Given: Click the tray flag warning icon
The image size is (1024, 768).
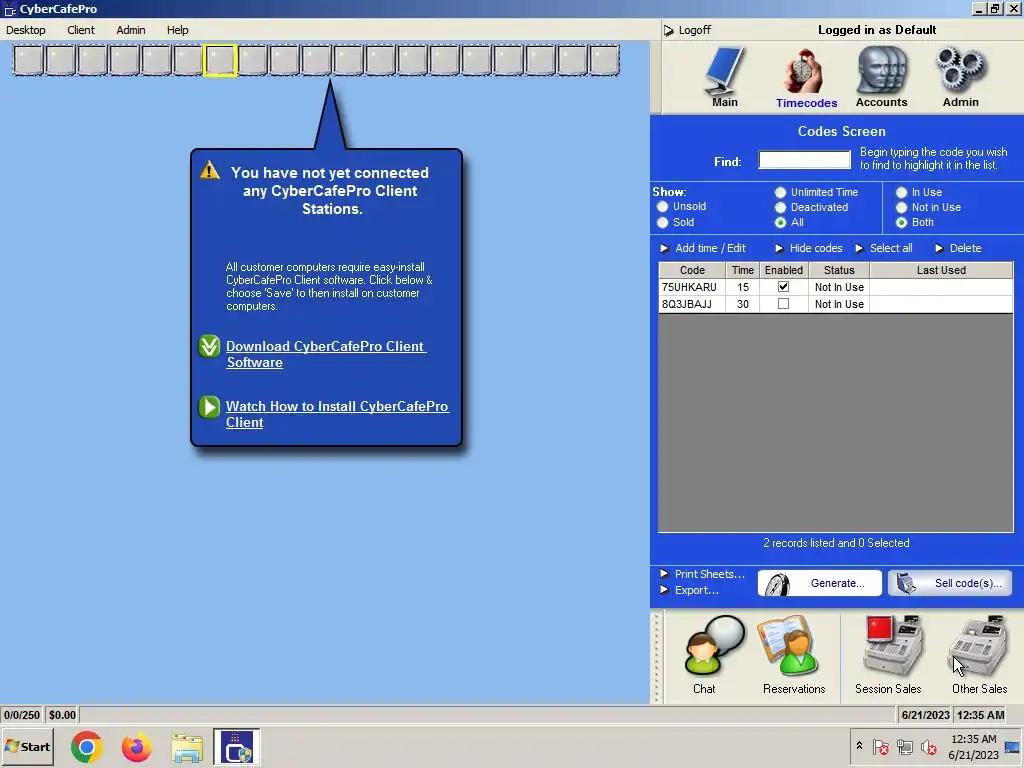Looking at the screenshot, I should pyautogui.click(x=880, y=746).
